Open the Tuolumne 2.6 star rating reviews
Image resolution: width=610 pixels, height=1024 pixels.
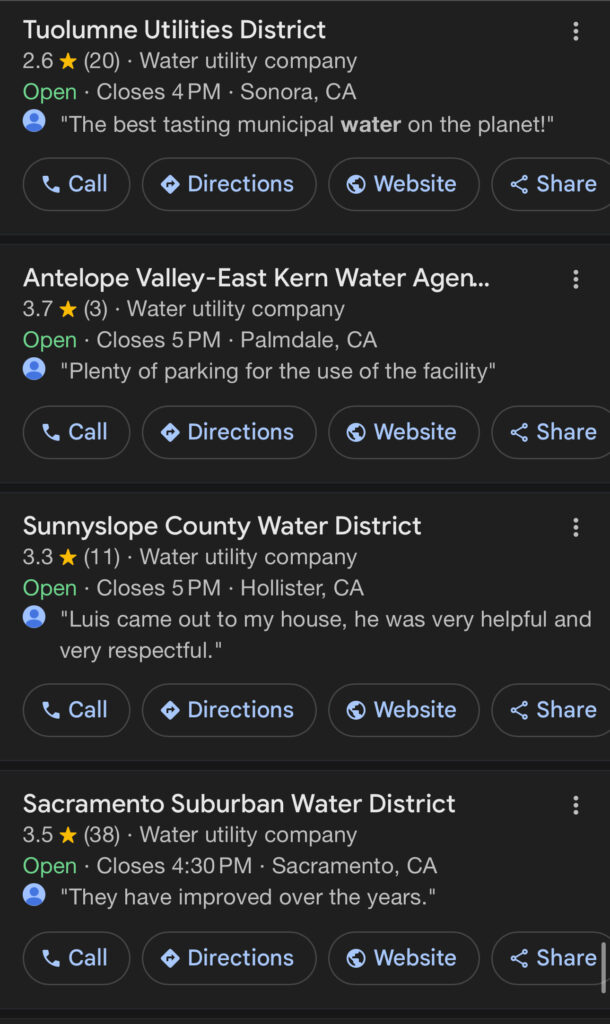pos(70,61)
